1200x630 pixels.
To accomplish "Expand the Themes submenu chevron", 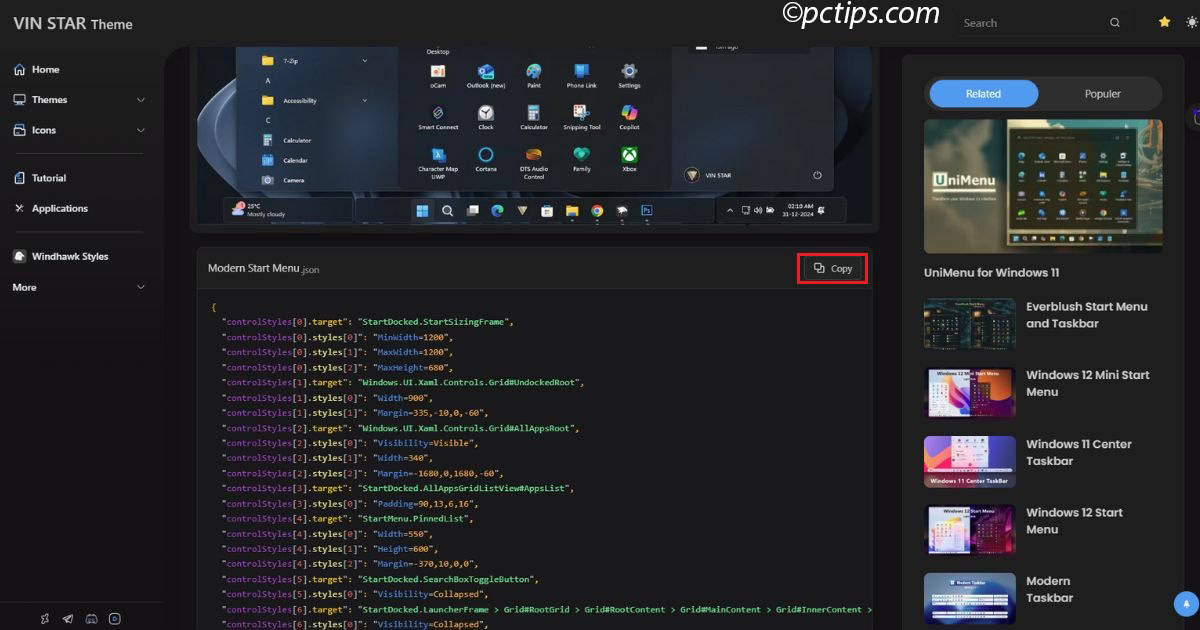I will coord(141,100).
